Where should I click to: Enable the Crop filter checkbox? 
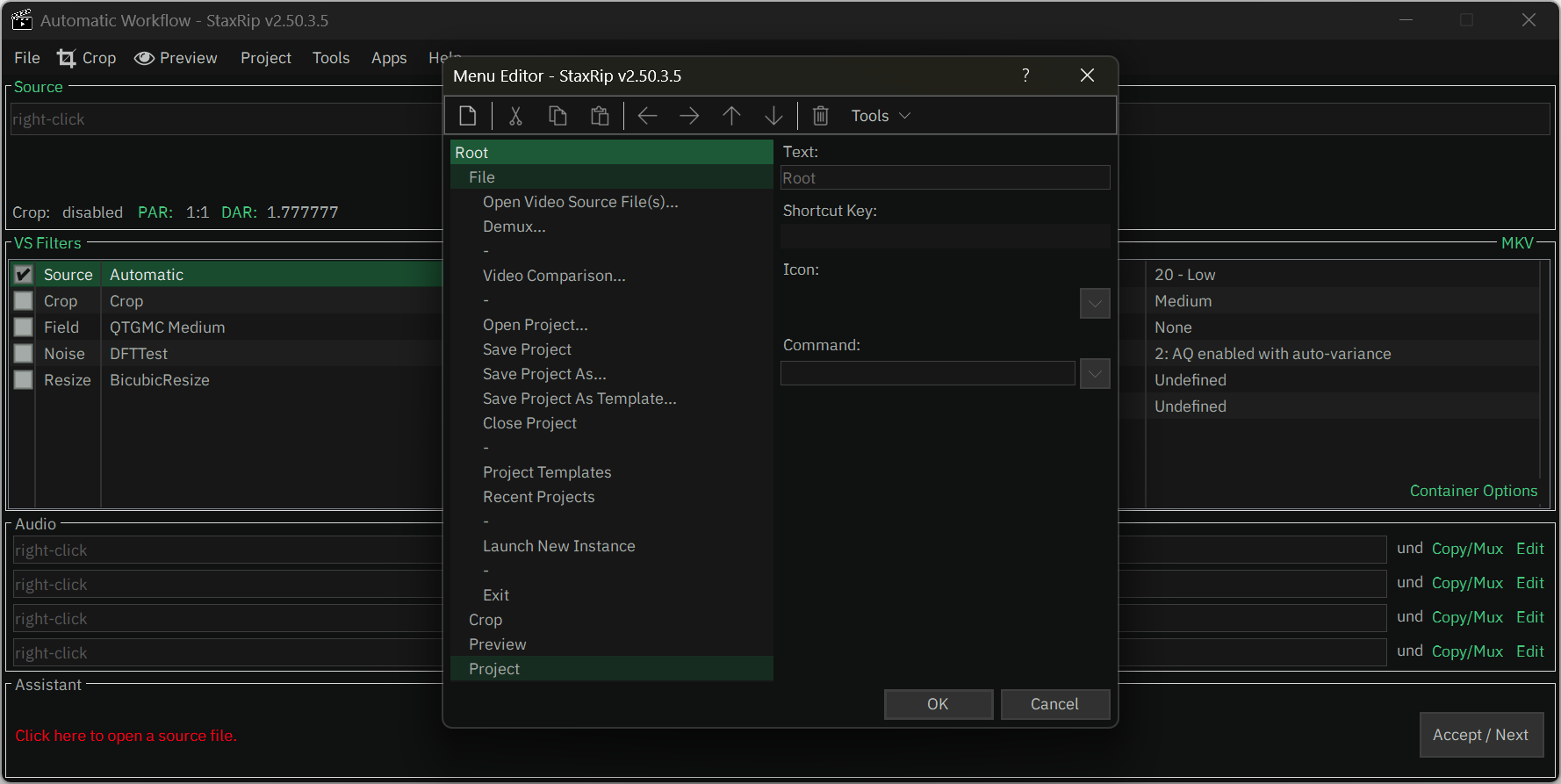click(24, 301)
